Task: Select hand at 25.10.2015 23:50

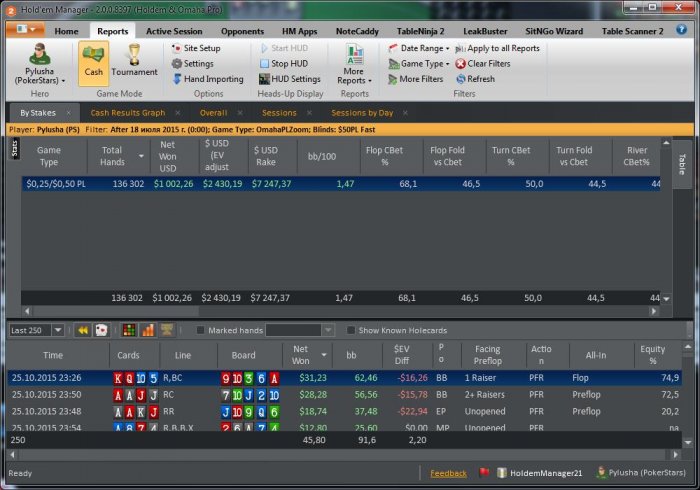Action: click(x=345, y=395)
